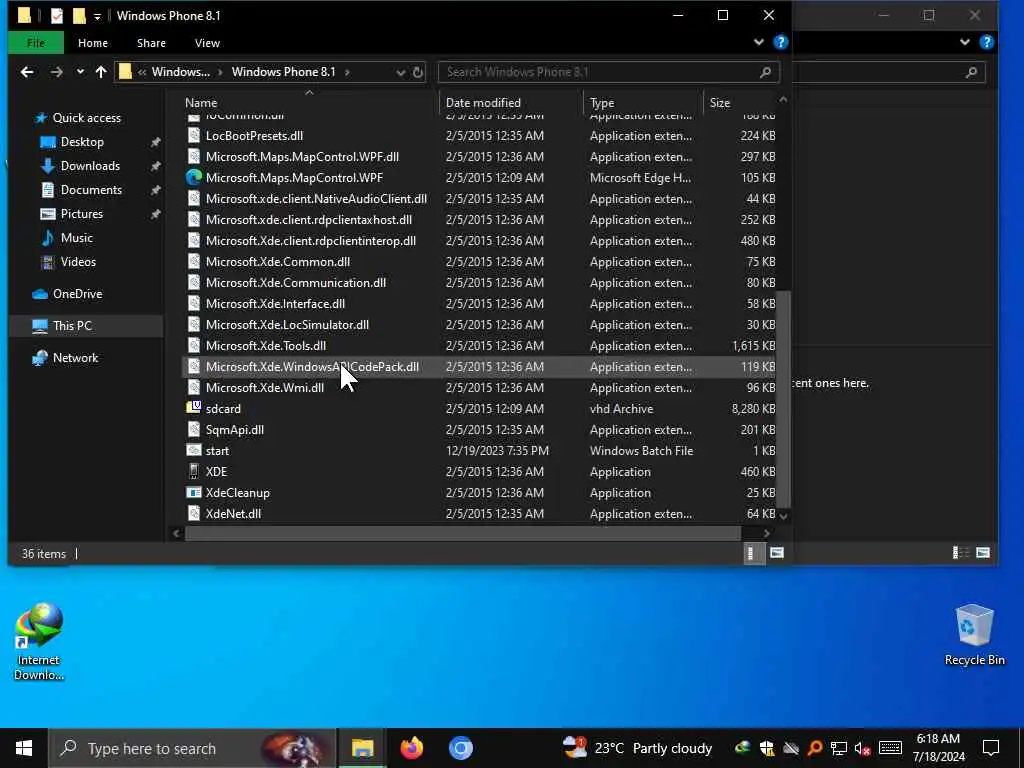Go back with the Back arrow
The image size is (1024, 768).
pyautogui.click(x=27, y=72)
